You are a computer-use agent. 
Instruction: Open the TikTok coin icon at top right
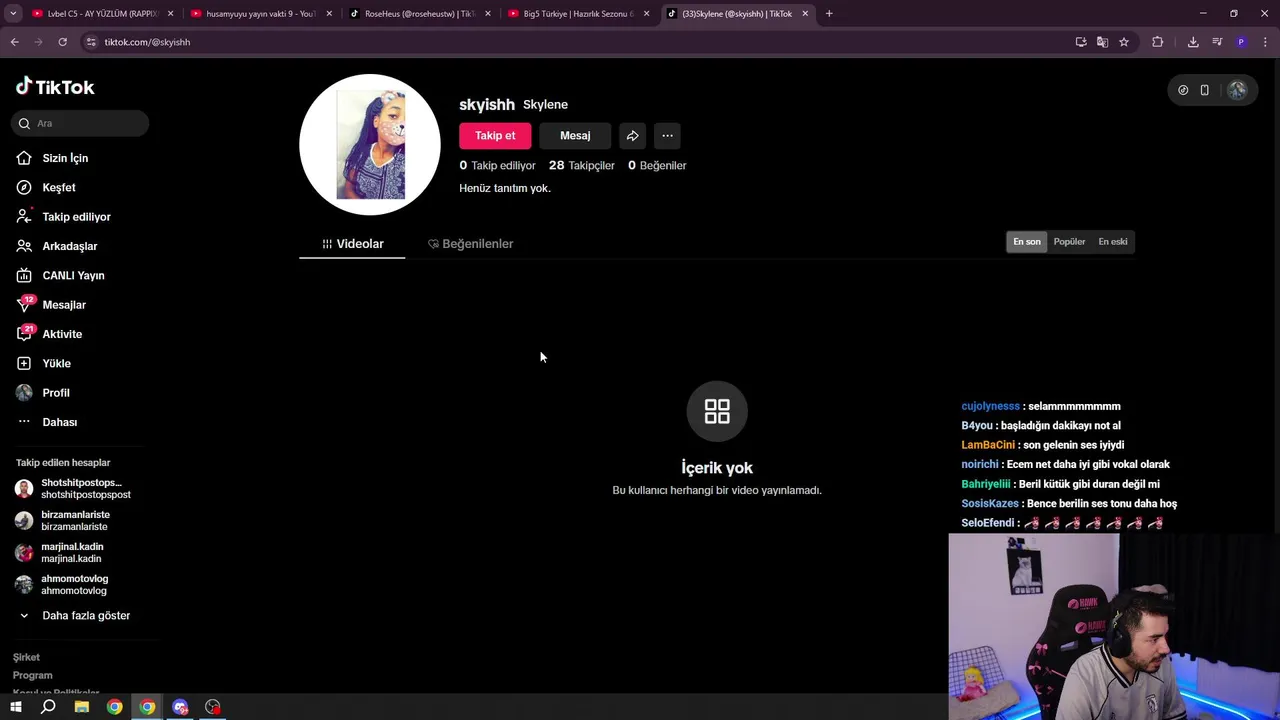point(1183,90)
